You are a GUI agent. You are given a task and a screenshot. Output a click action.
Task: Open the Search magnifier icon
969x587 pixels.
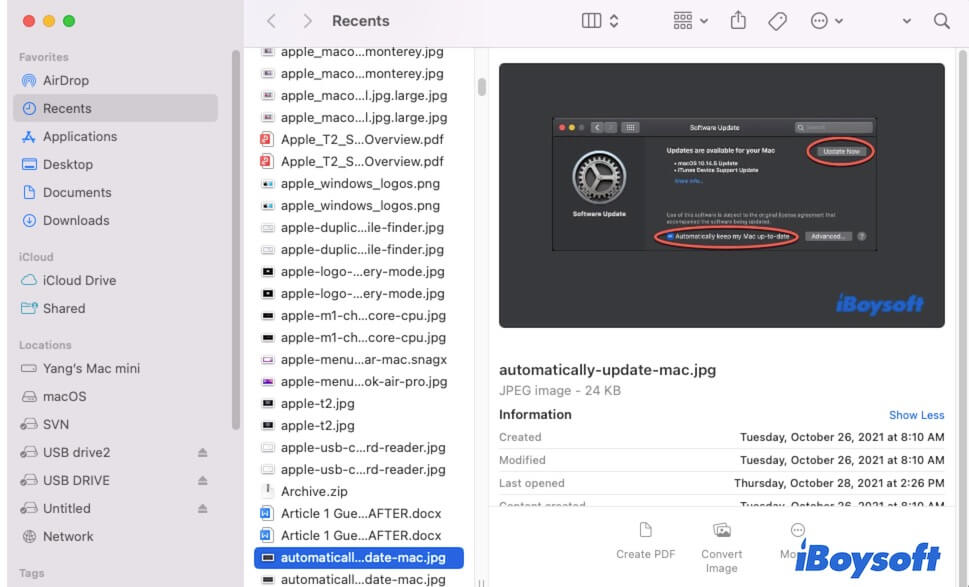[941, 21]
